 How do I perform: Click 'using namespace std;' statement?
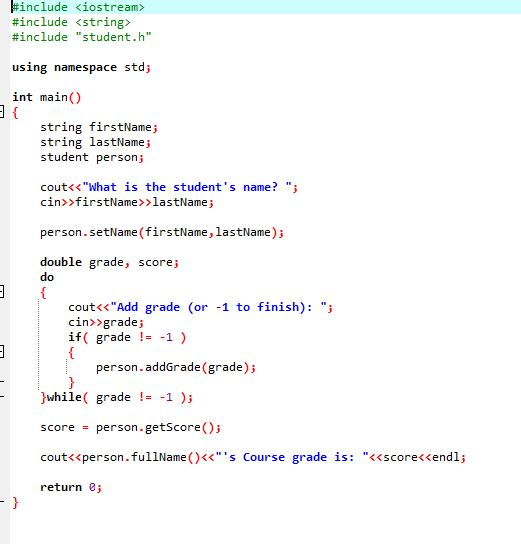tap(82, 67)
